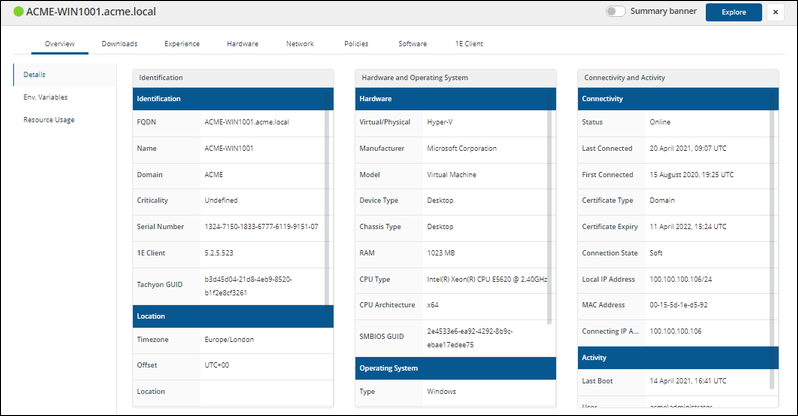Click the Identification panel scrollbar
798x416 pixels.
(x=328, y=200)
